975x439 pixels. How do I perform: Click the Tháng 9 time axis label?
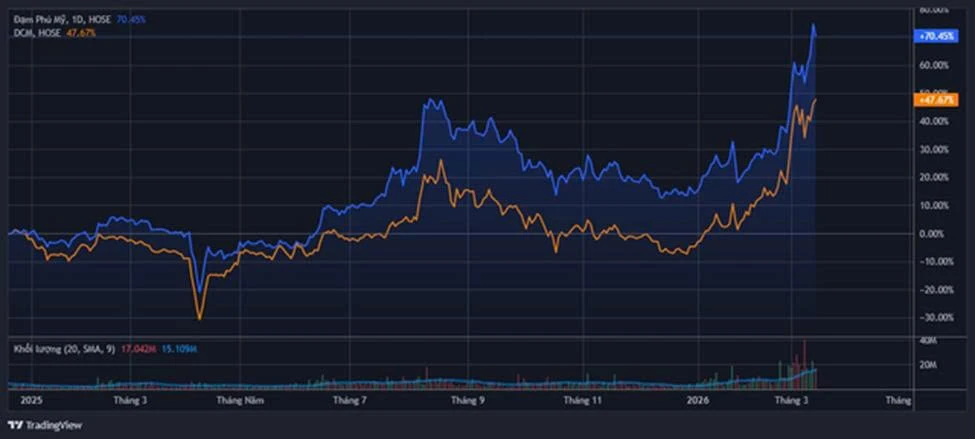[467, 400]
